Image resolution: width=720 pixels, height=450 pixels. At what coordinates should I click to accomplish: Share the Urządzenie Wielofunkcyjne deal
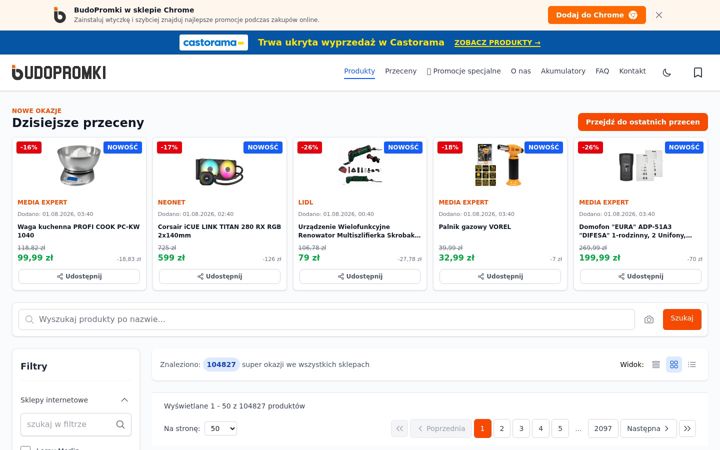click(x=360, y=276)
